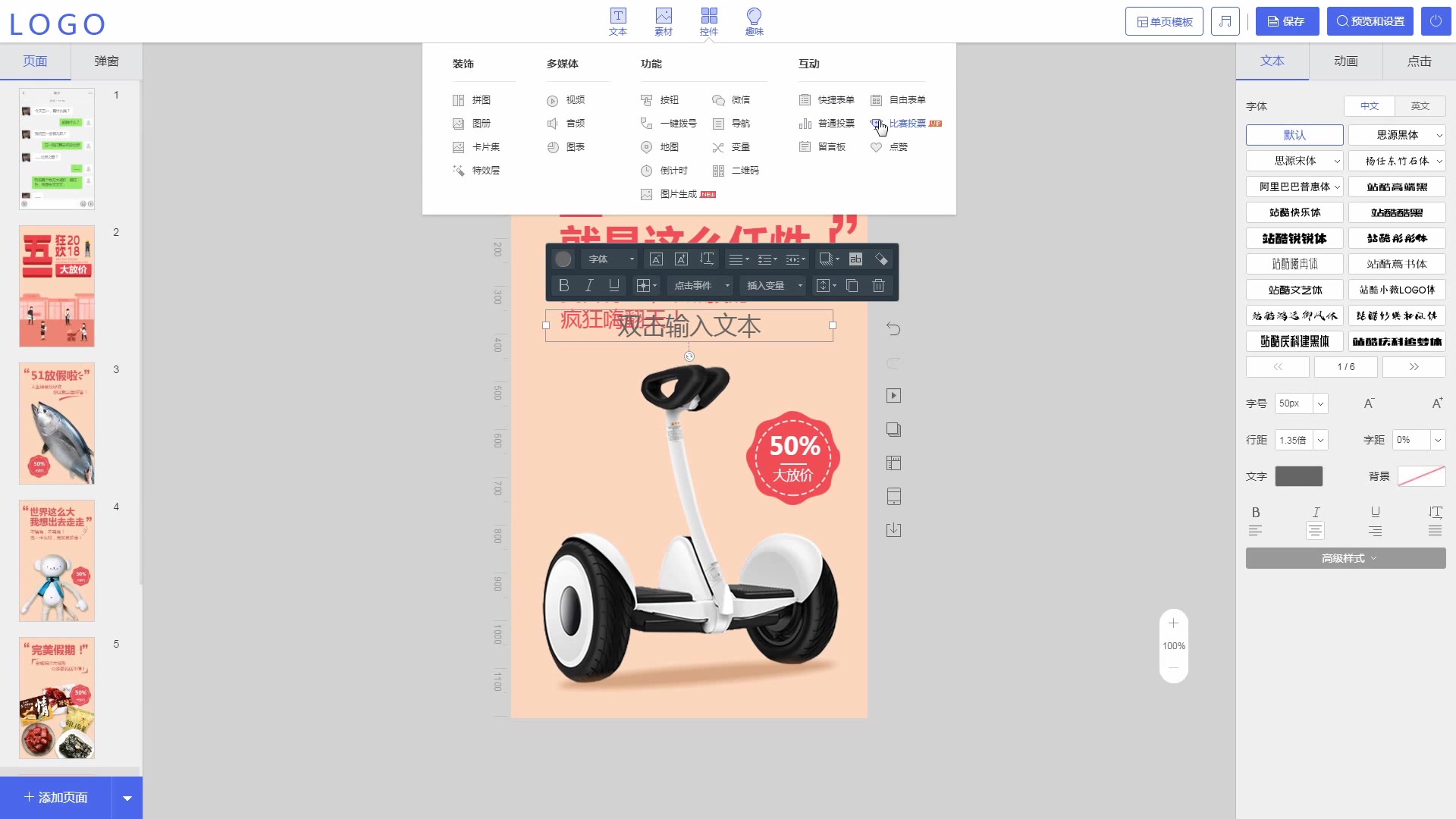Toggle underline in right panel
Image resolution: width=1456 pixels, height=819 pixels.
coord(1375,512)
